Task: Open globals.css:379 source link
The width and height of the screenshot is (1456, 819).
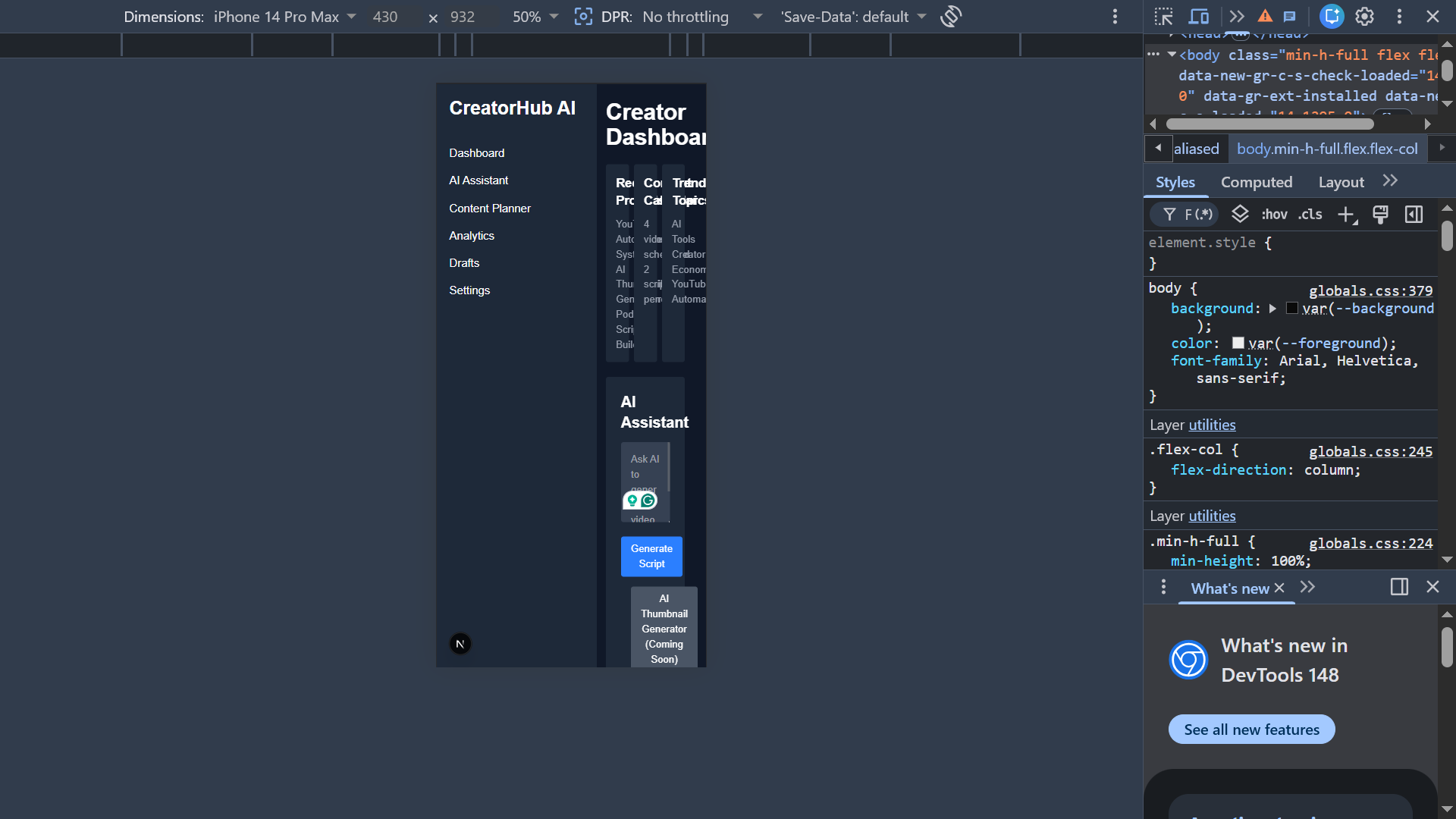Action: point(1370,290)
